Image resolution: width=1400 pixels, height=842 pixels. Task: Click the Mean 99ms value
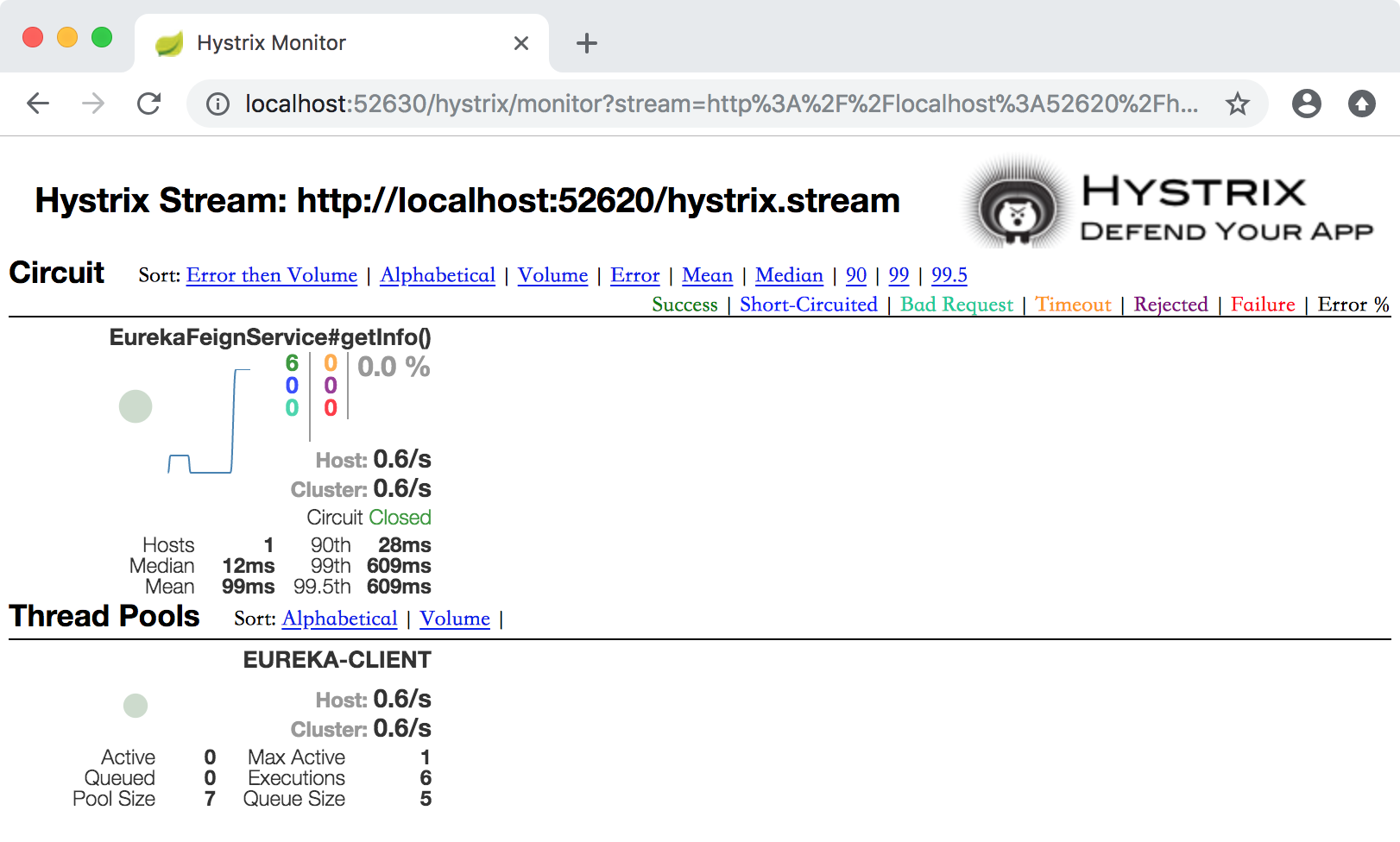coord(249,587)
